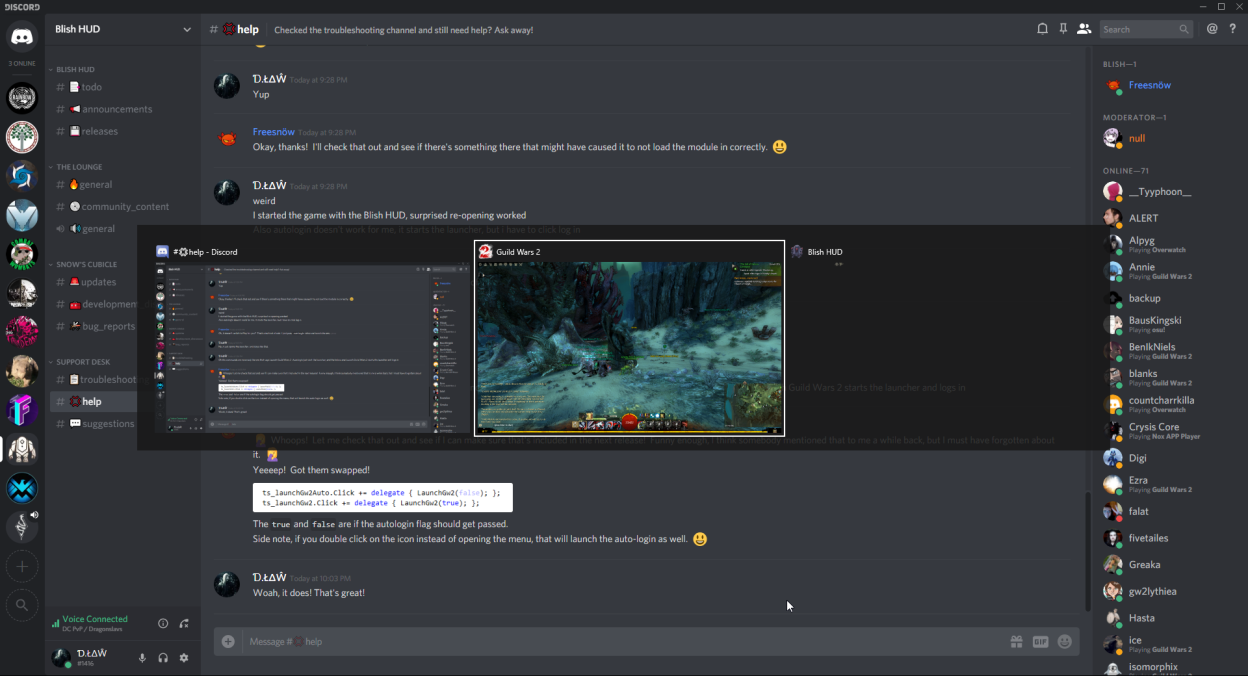Collapse THE LOUNGE category
This screenshot has width=1248, height=676.
tap(78, 167)
